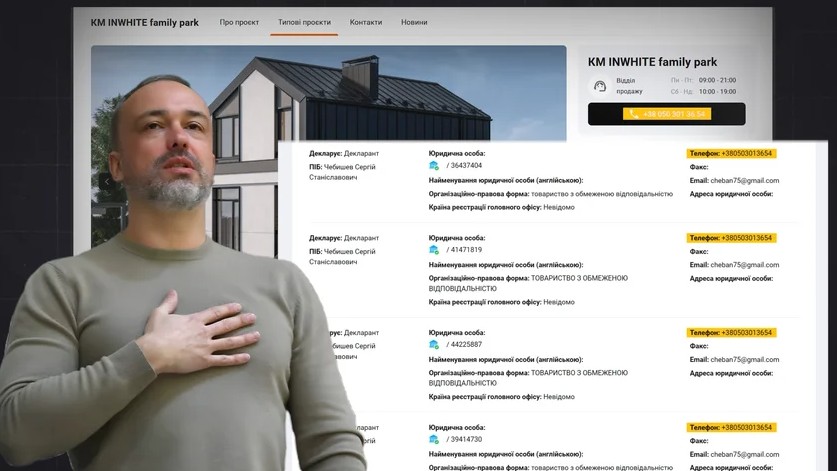The height and width of the screenshot is (471, 837).
Task: Go to Новини section
Action: [x=414, y=22]
